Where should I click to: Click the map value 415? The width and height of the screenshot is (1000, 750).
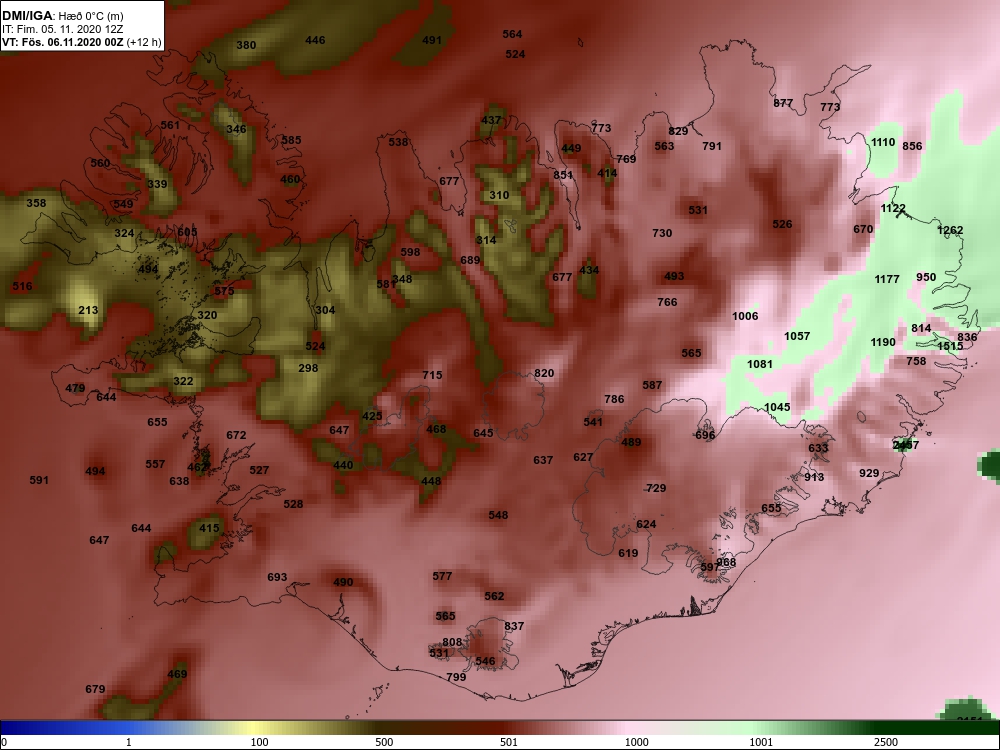pos(209,528)
